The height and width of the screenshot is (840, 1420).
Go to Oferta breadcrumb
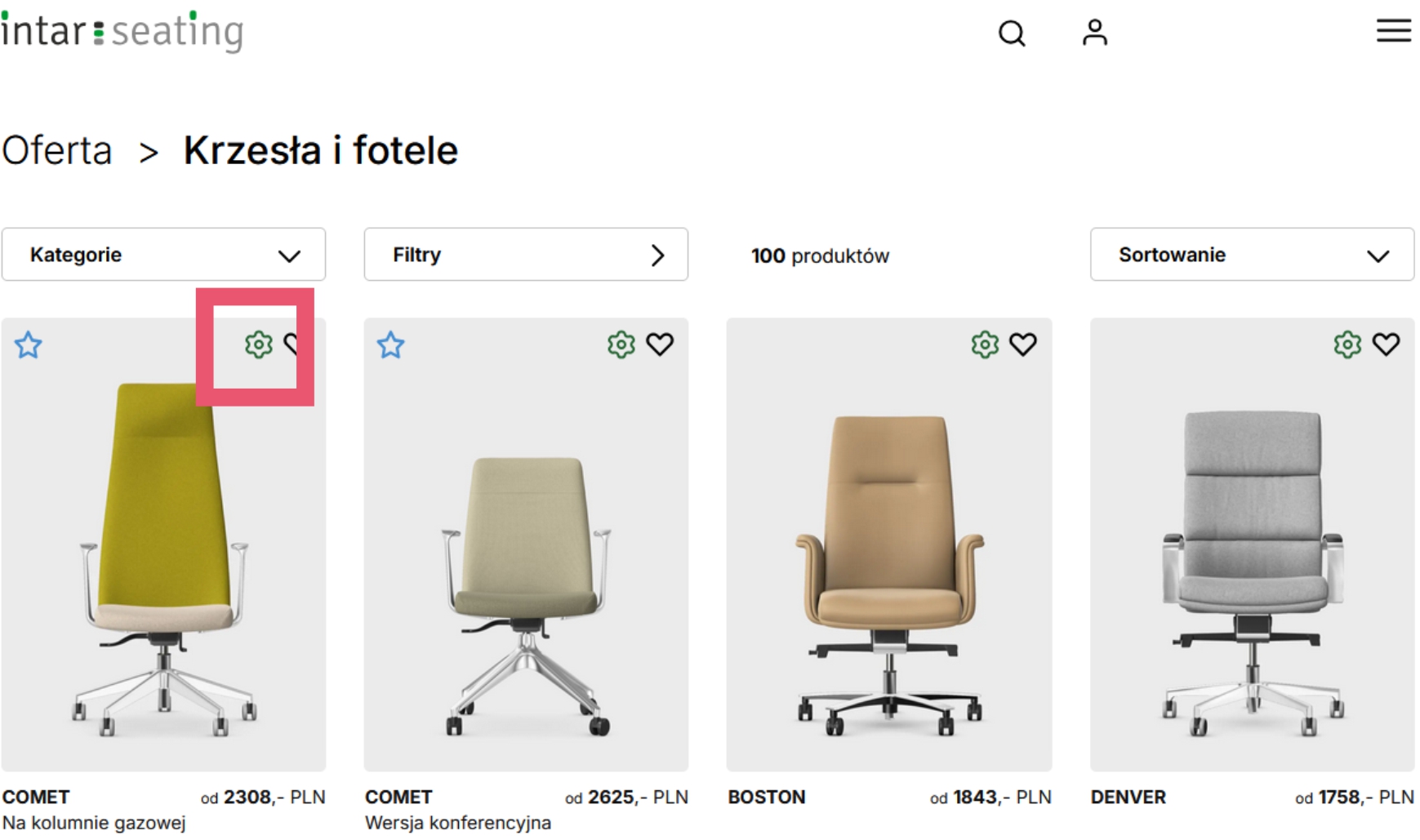(x=57, y=151)
